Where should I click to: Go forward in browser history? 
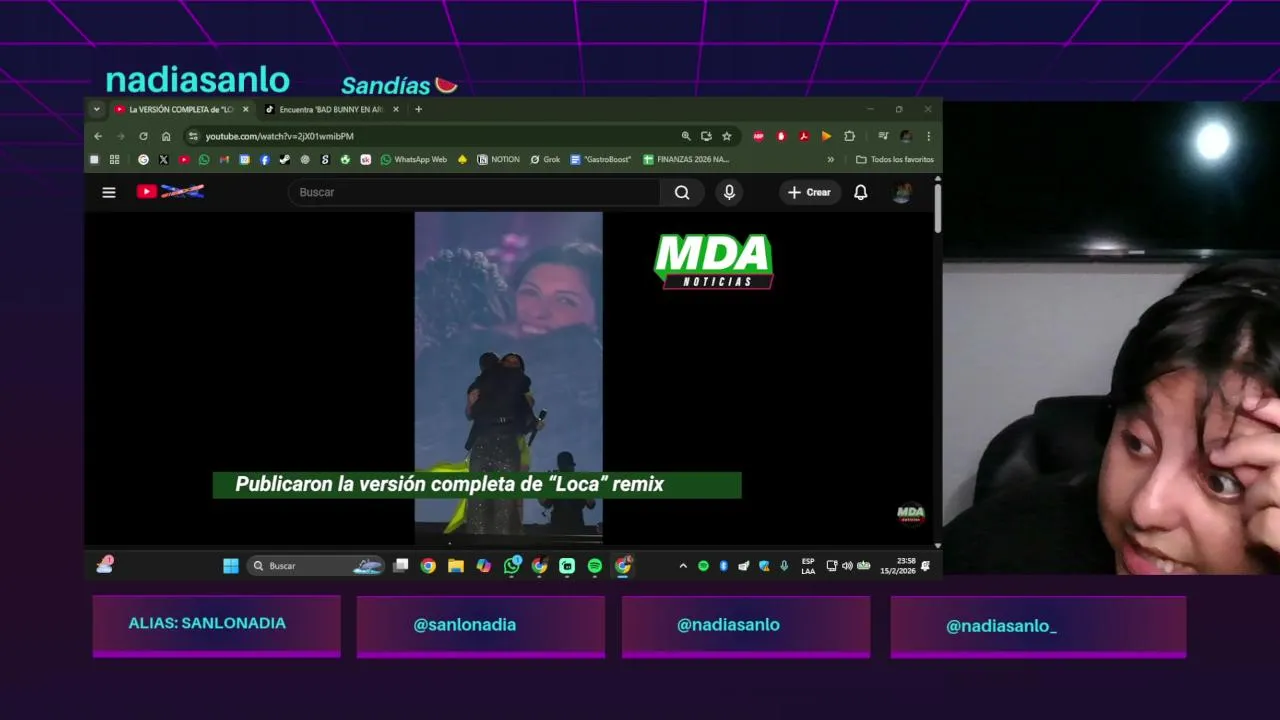pyautogui.click(x=120, y=136)
